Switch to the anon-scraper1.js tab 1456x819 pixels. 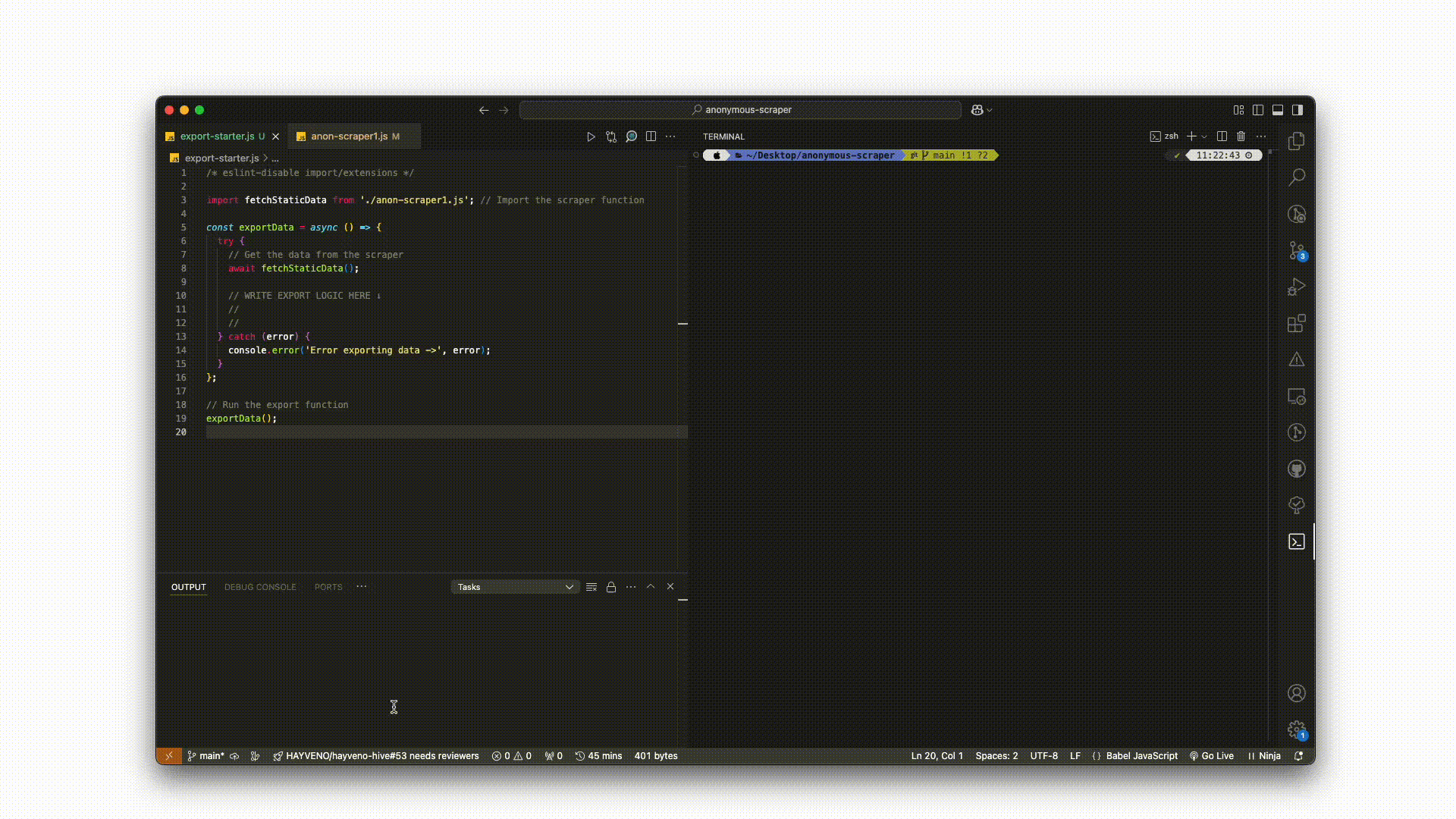point(349,136)
